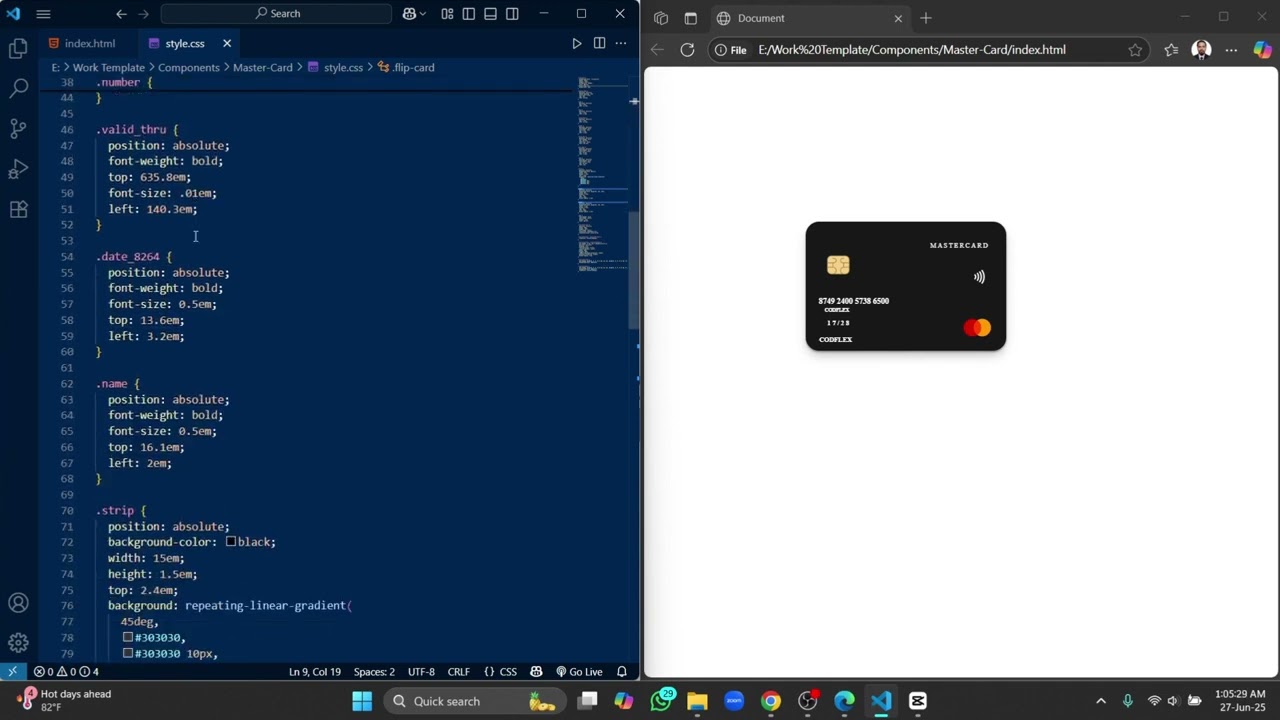
Task: Open the Copilot status bar icon
Action: point(537,672)
